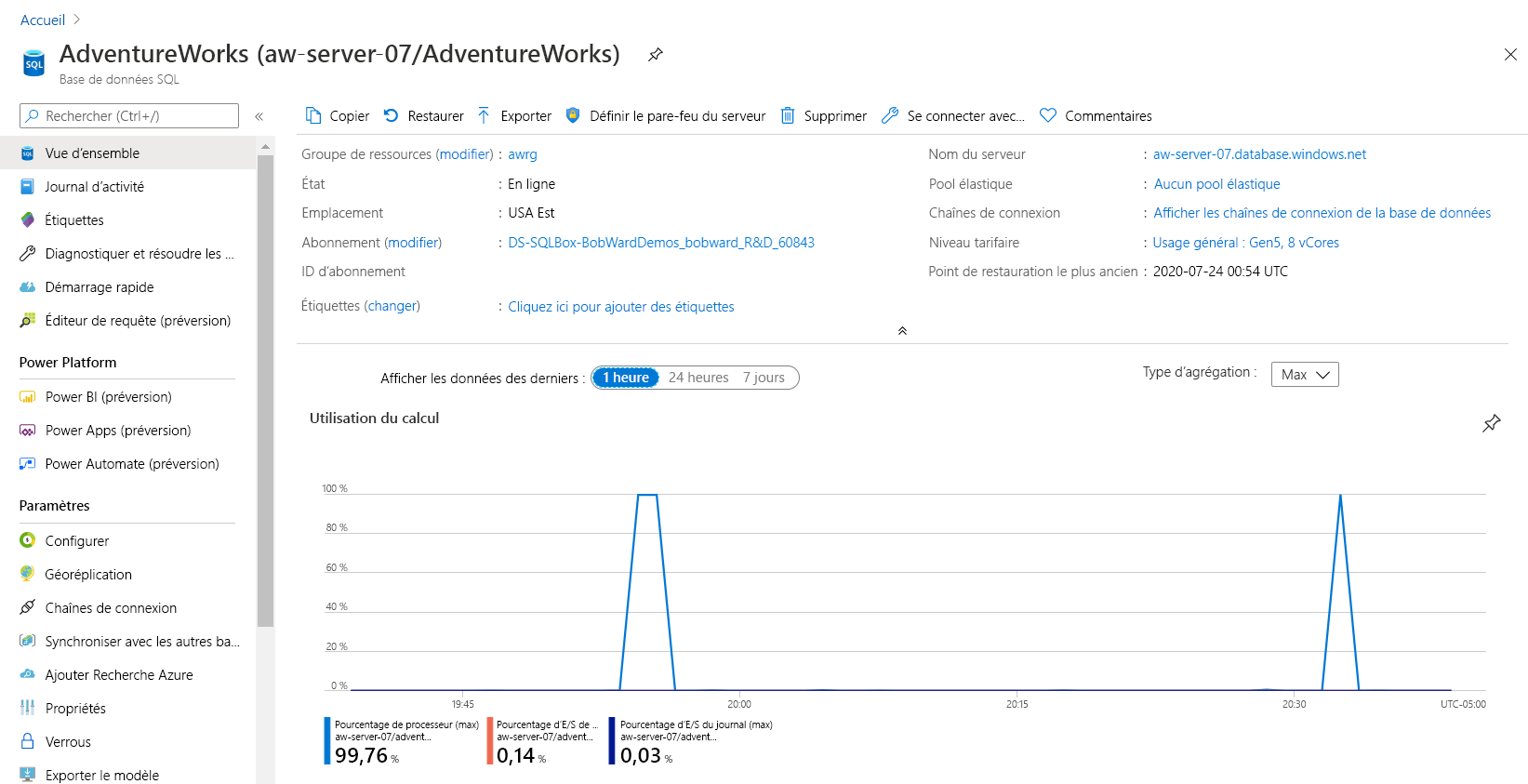Click the Copier toolbar icon
The height and width of the screenshot is (784, 1528).
pyautogui.click(x=313, y=115)
